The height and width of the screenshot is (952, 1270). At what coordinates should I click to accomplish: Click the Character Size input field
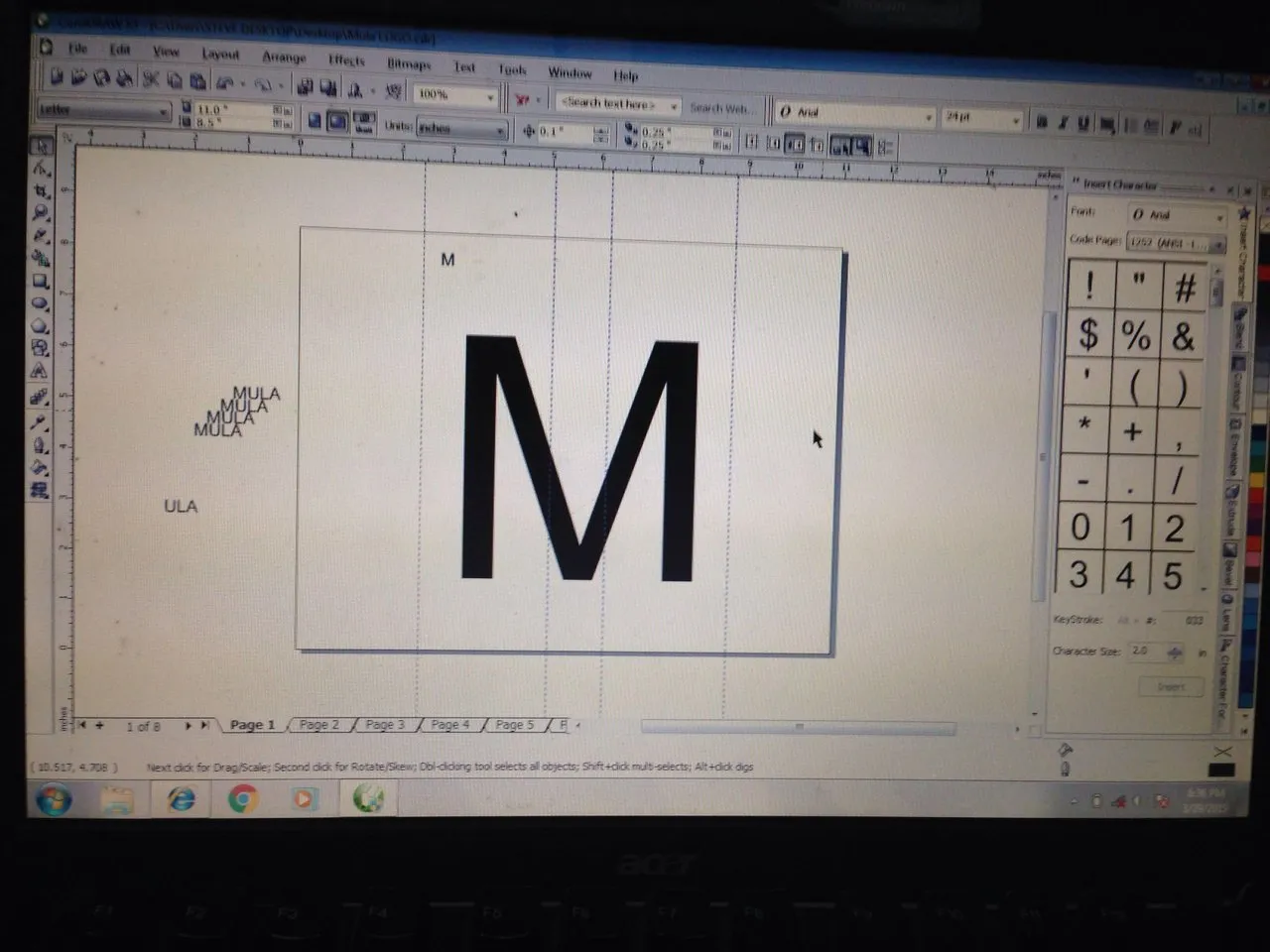click(x=1146, y=652)
